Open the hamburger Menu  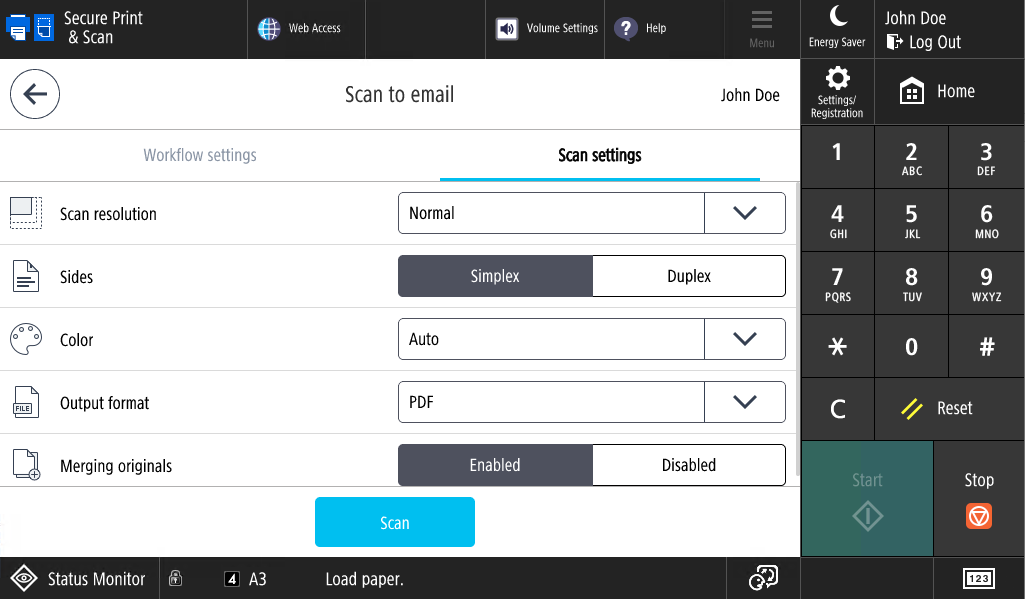(762, 29)
